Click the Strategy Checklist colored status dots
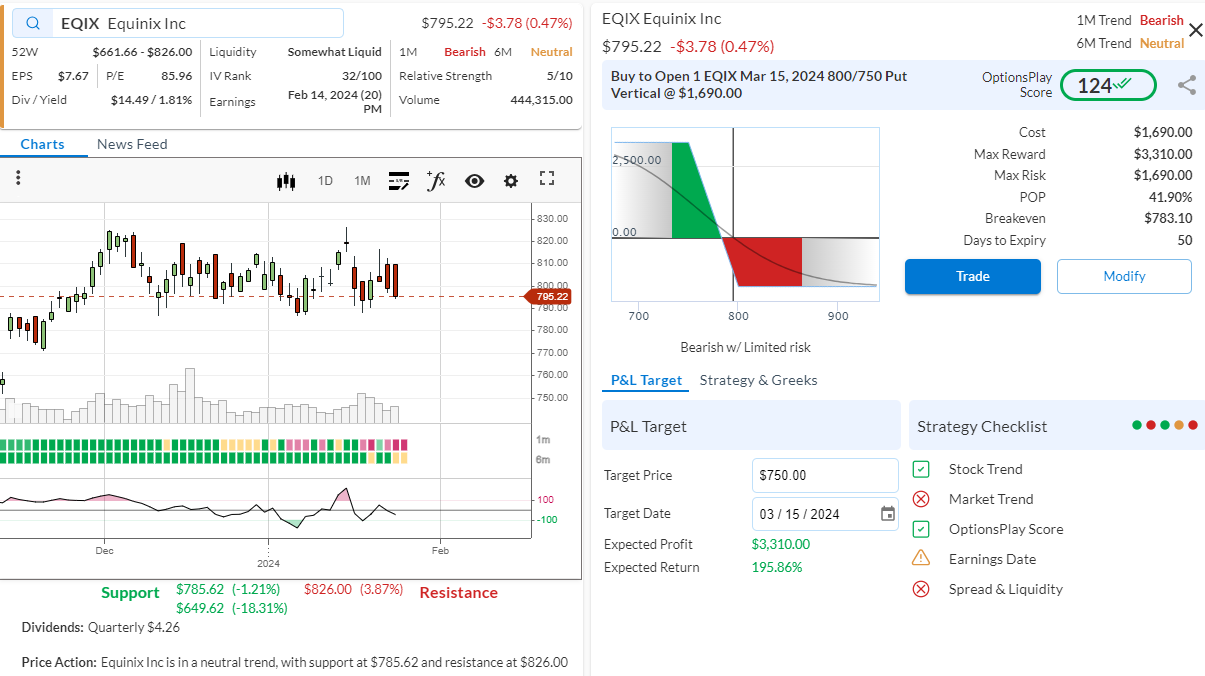The width and height of the screenshot is (1205, 676). [x=1165, y=425]
